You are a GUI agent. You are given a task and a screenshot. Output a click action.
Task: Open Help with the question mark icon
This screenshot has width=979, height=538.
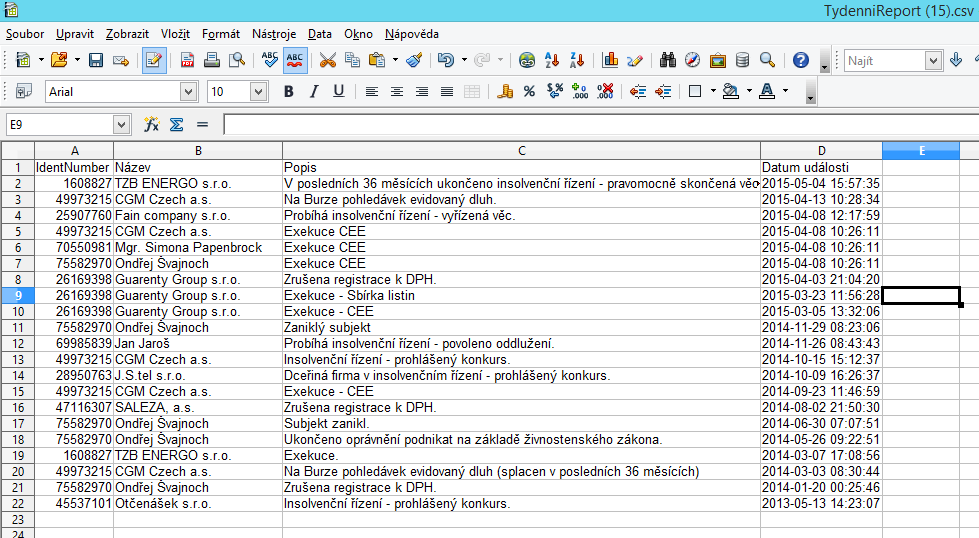(x=800, y=61)
